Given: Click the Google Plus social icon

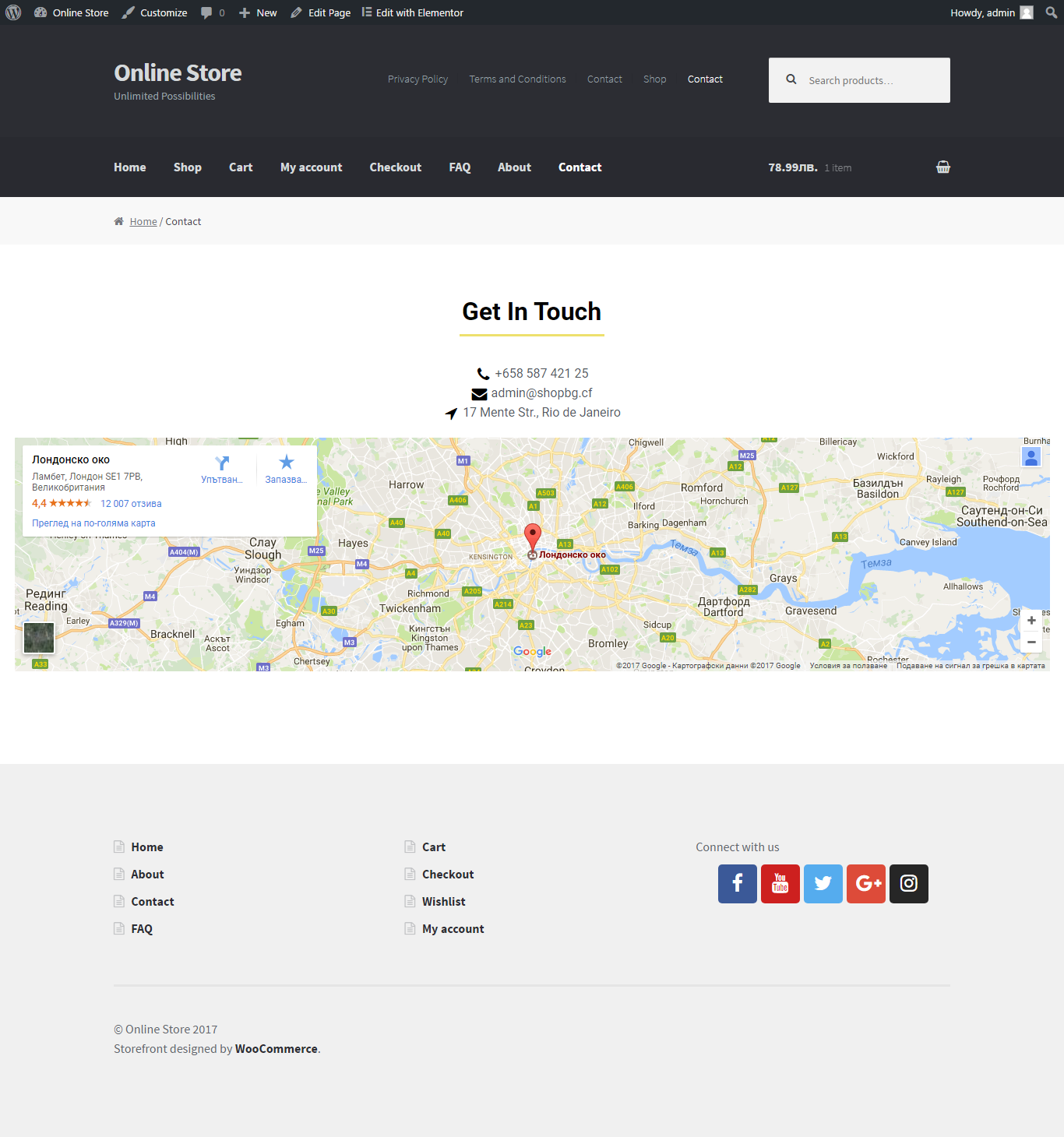Looking at the screenshot, I should (866, 884).
